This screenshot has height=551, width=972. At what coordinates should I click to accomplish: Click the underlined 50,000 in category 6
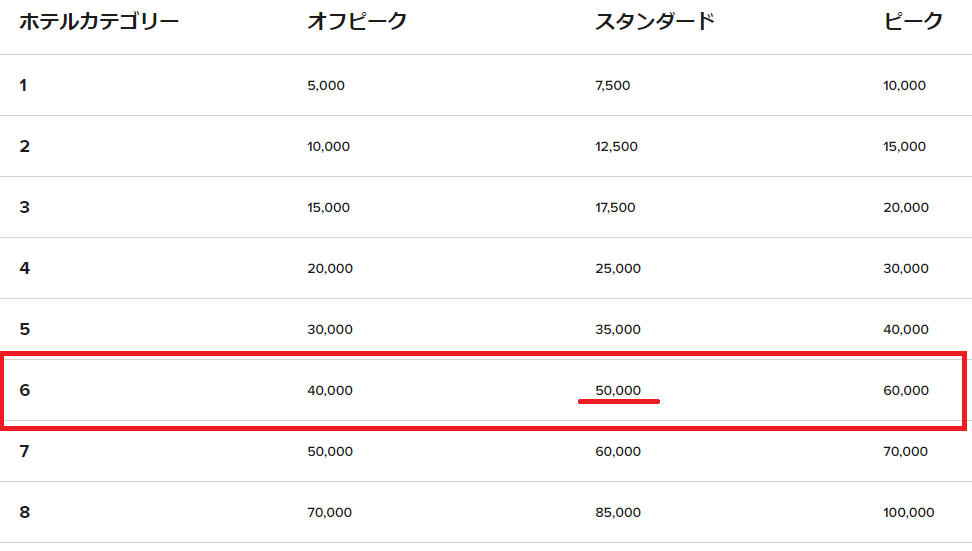[618, 391]
